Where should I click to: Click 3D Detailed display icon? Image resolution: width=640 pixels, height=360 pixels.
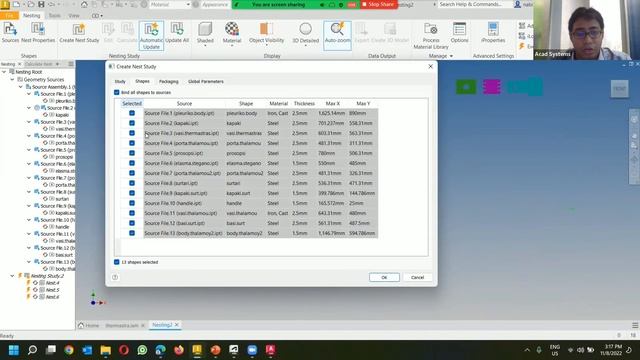tap(305, 33)
